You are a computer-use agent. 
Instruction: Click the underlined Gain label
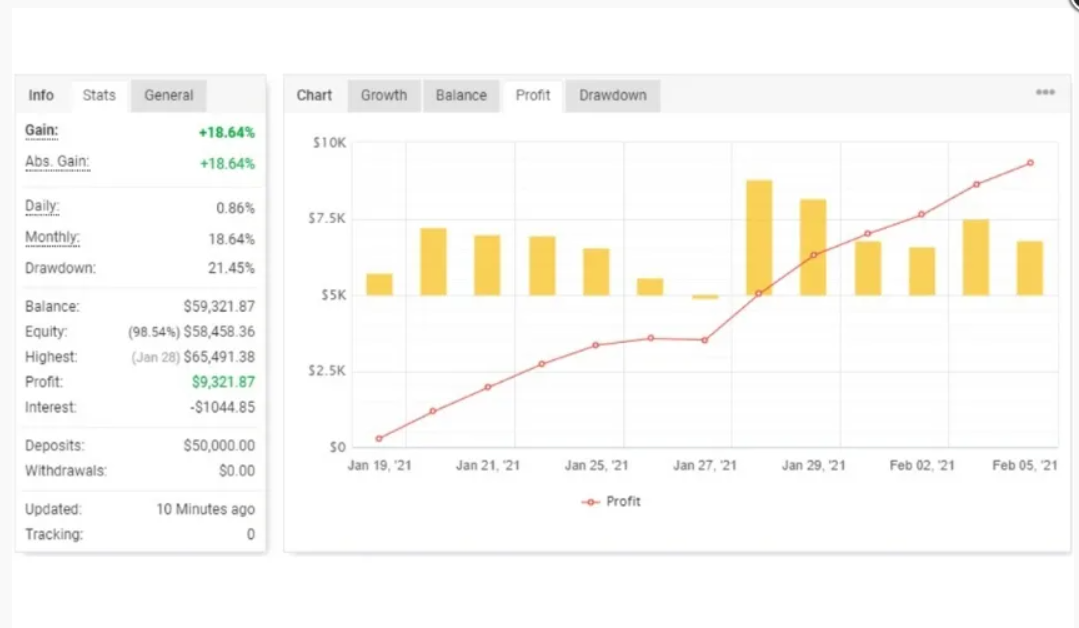click(x=41, y=131)
